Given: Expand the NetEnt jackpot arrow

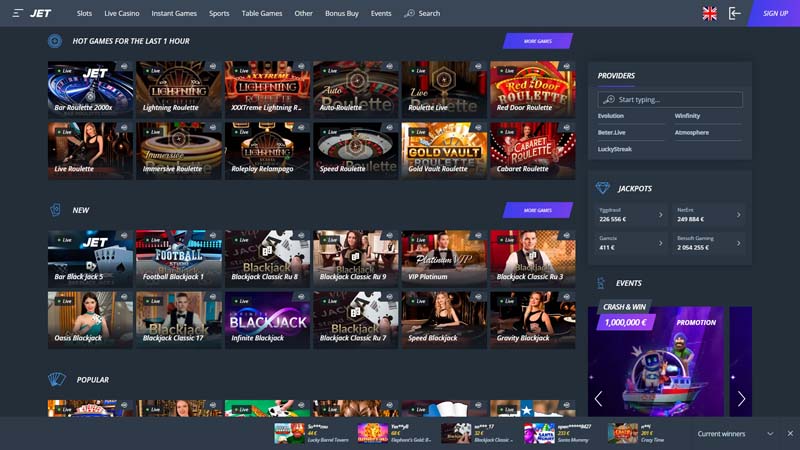Looking at the screenshot, I should 738,215.
